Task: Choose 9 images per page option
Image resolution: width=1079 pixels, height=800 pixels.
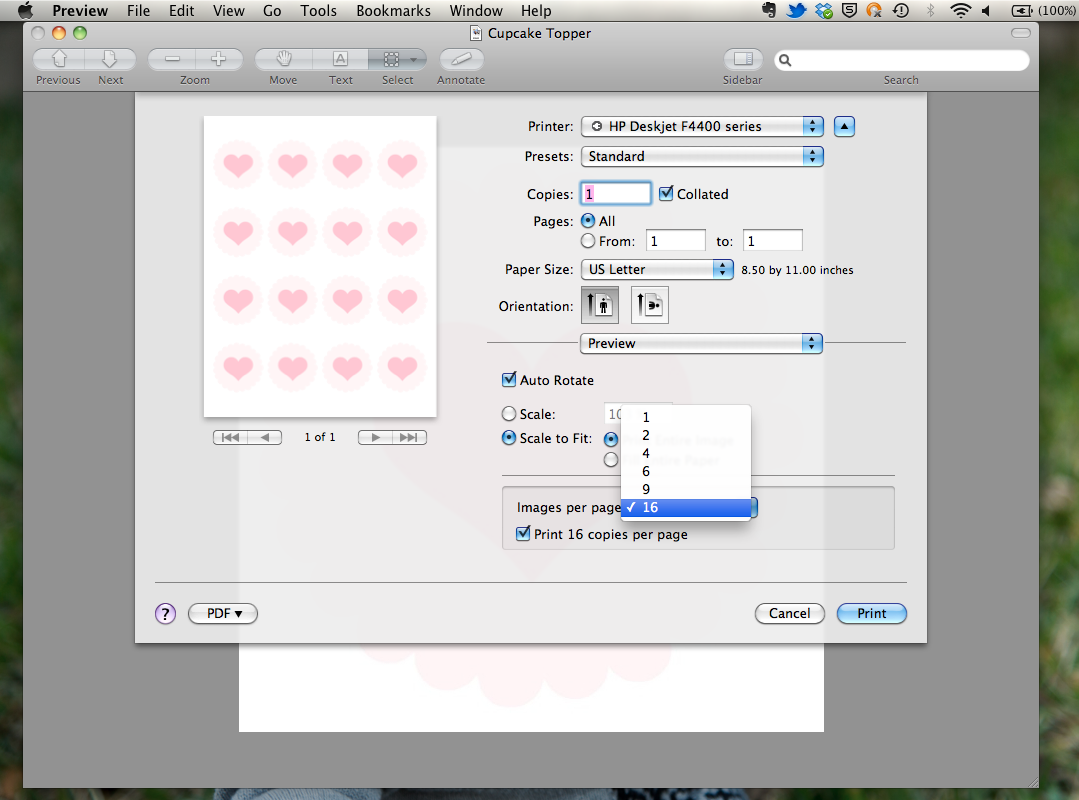Action: coord(646,489)
